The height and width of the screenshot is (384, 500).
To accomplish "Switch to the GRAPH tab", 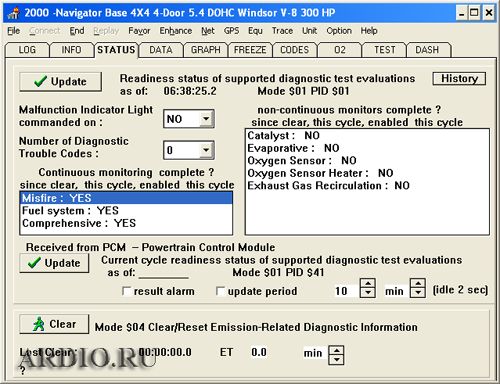I will coord(205,50).
